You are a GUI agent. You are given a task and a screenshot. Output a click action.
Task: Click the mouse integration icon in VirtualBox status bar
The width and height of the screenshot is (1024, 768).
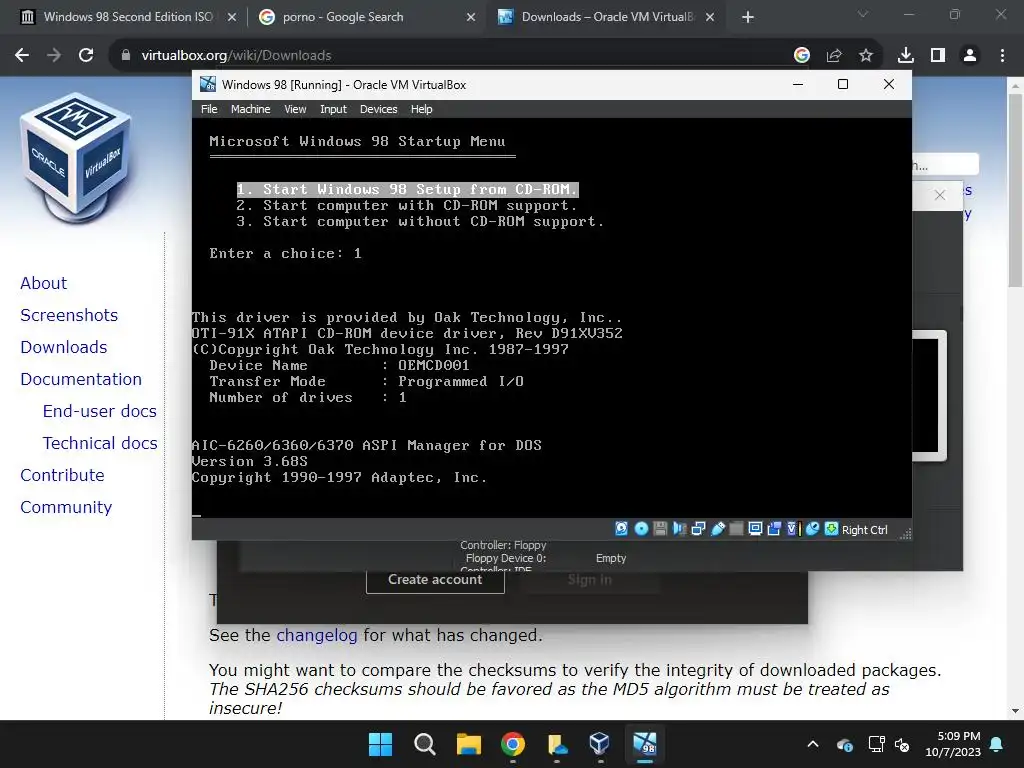pyautogui.click(x=812, y=529)
